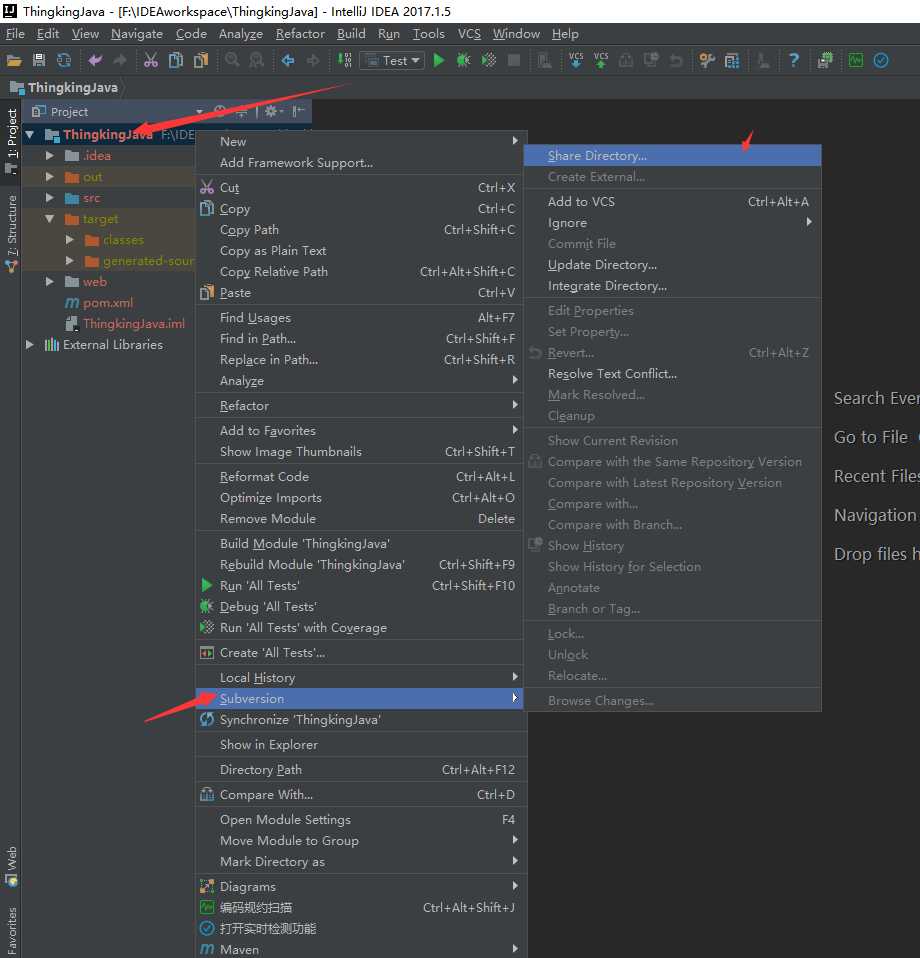Open the VCS menu in menu bar
Viewport: 920px width, 958px height.
pos(469,34)
